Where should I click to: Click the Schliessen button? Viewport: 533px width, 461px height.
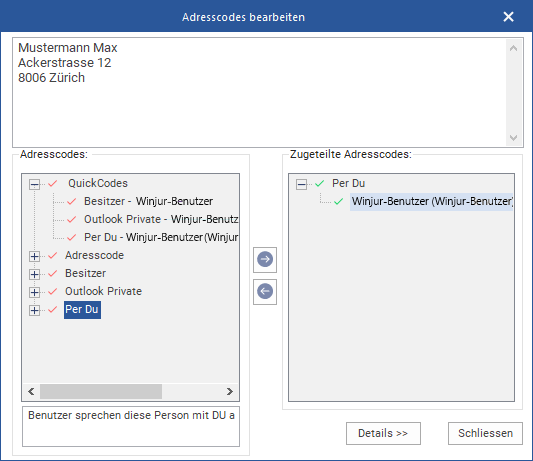[485, 433]
